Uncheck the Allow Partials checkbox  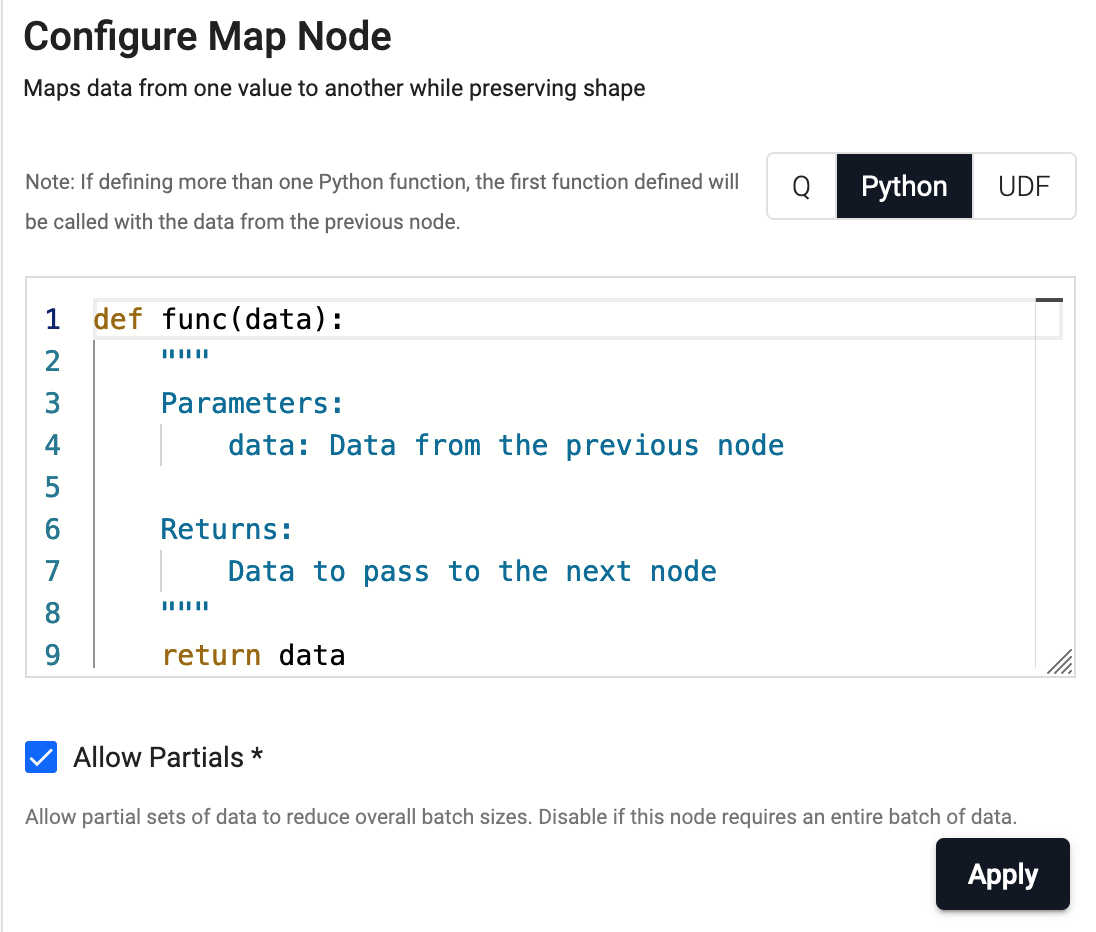(41, 758)
